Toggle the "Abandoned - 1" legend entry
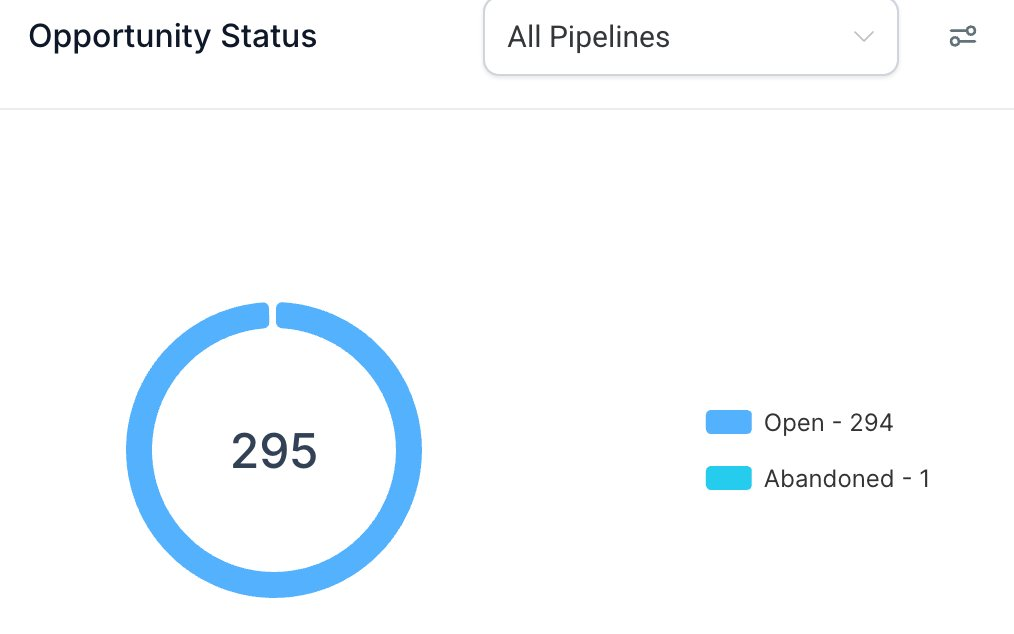The image size is (1014, 634). pos(818,479)
